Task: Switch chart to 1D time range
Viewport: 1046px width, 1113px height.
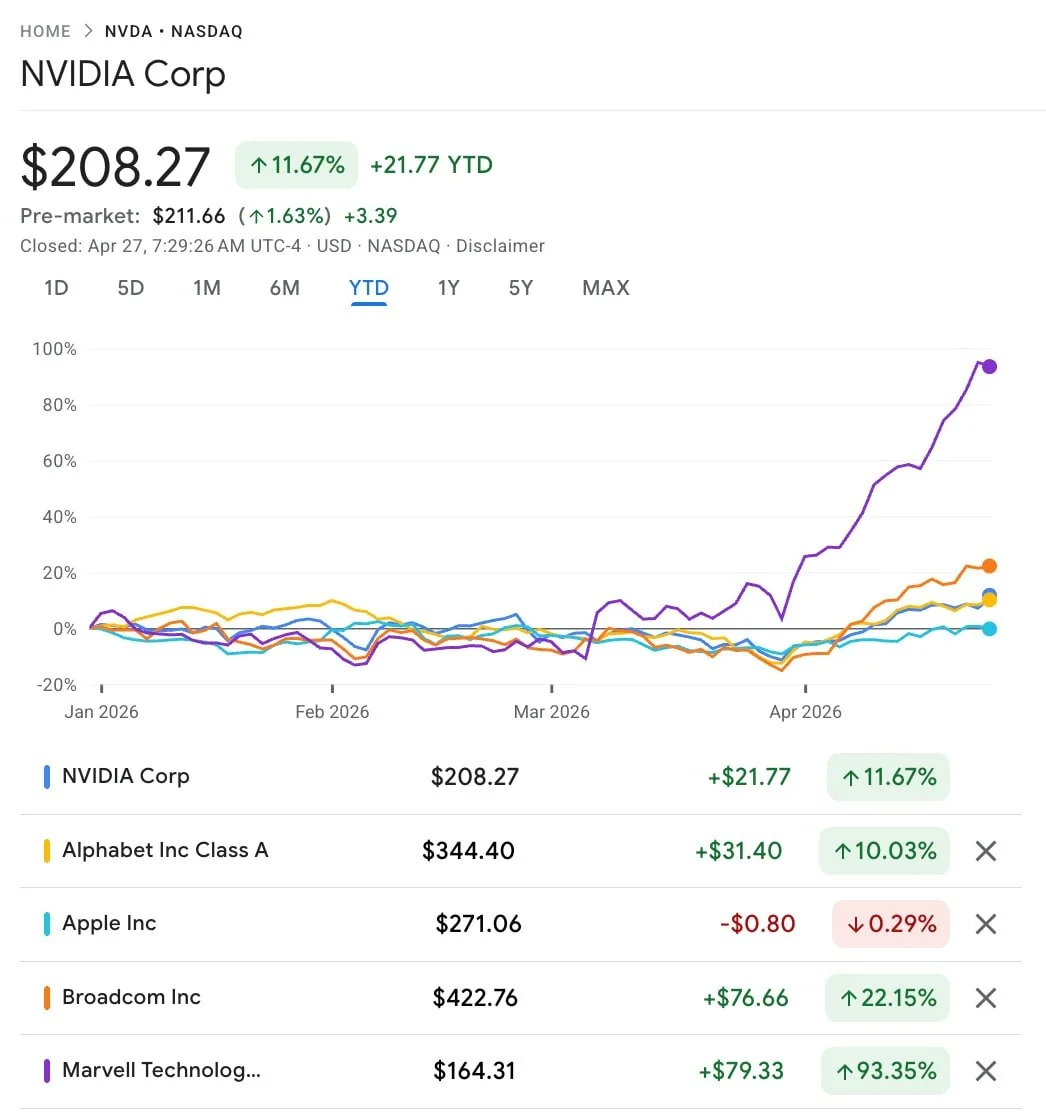Action: tap(56, 288)
